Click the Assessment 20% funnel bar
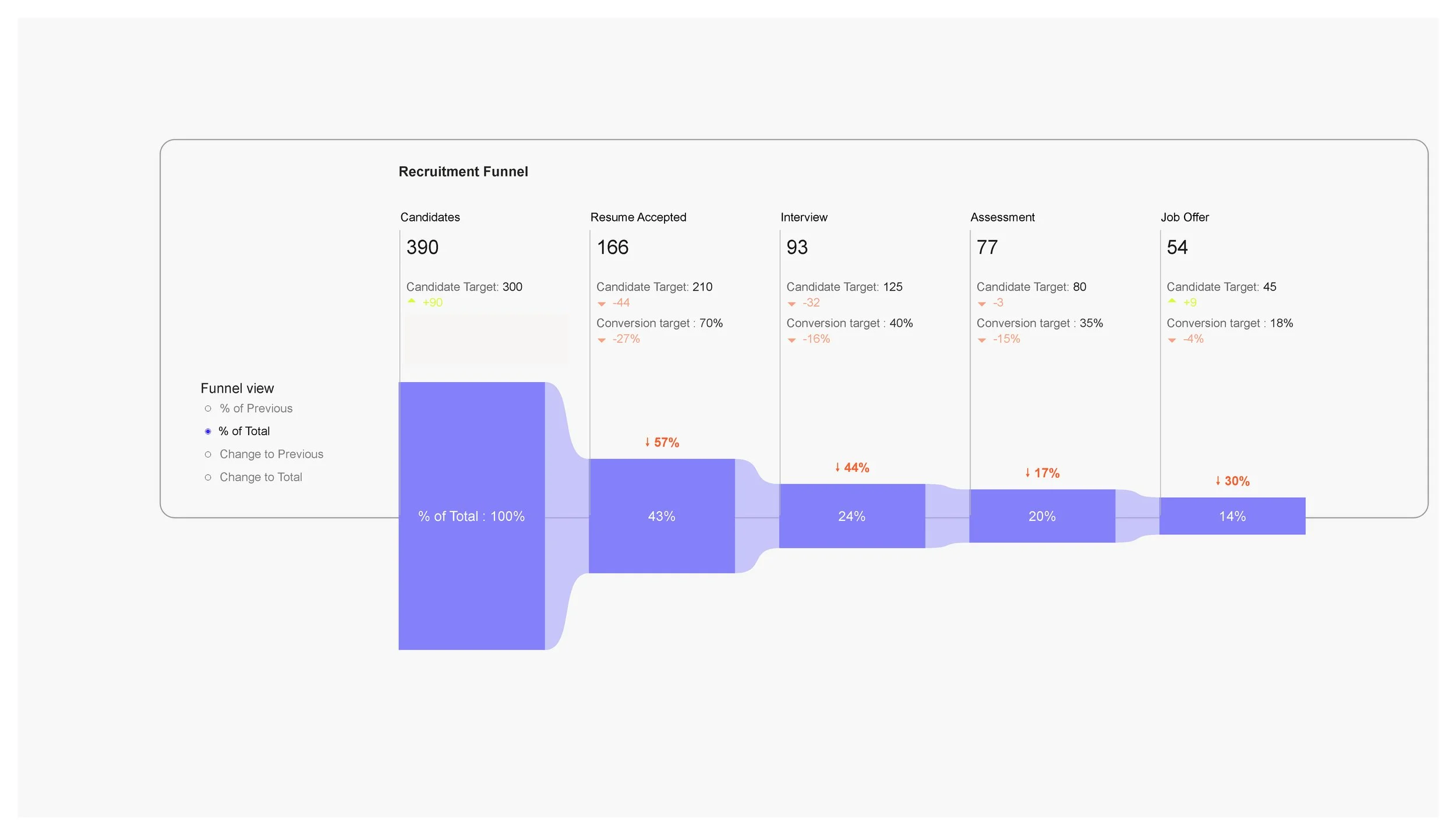 tap(1042, 516)
